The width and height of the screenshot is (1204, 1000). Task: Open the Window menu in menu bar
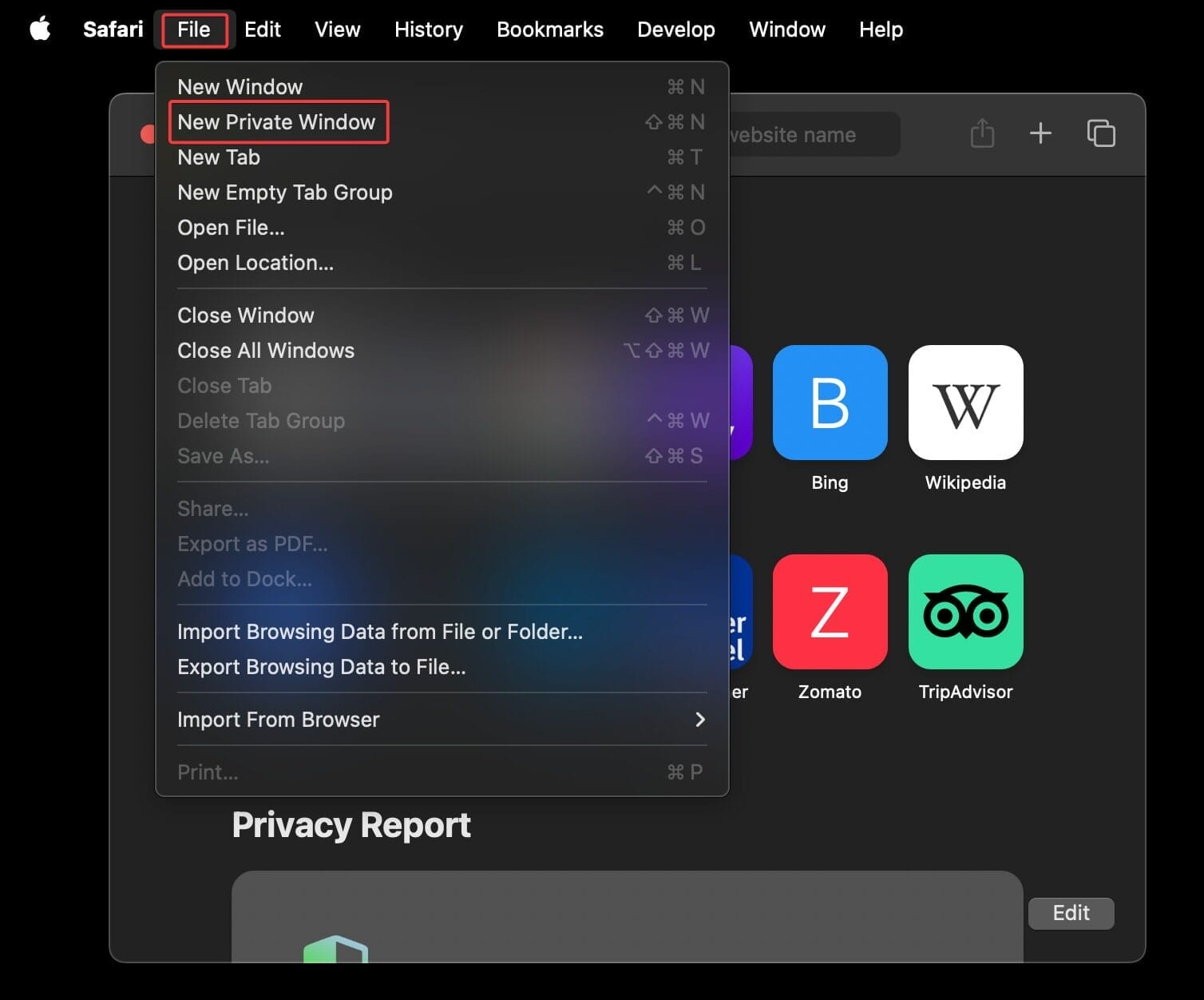pyautogui.click(x=786, y=30)
